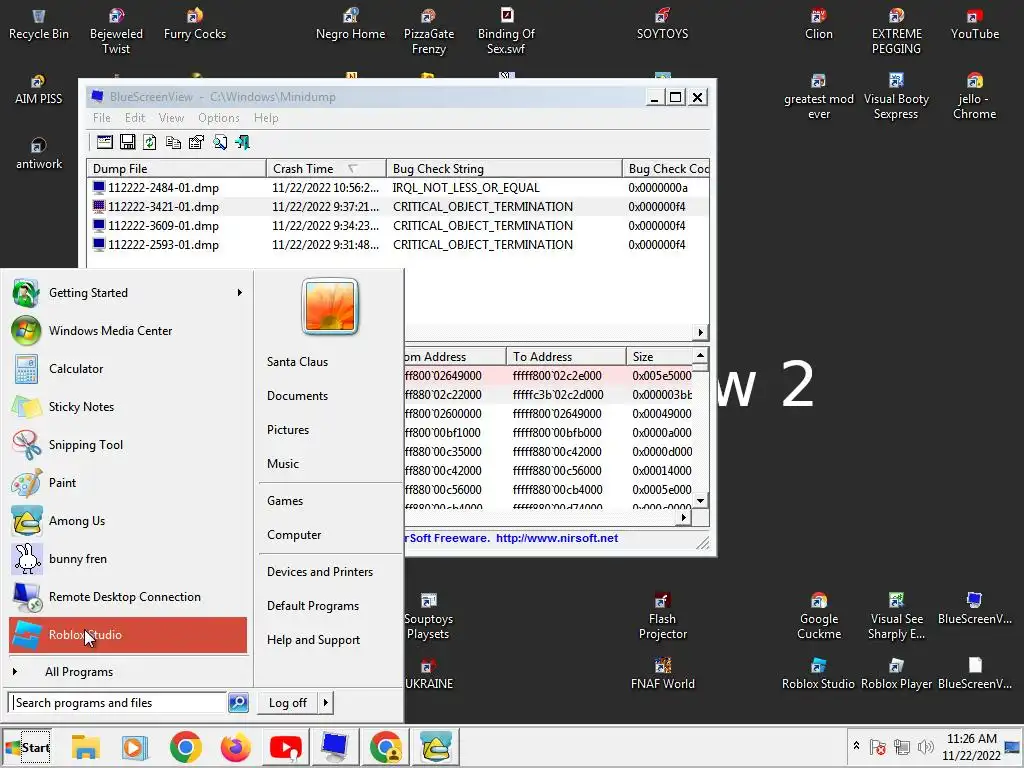Screen dimensions: 1024x768
Task: Open the View menu in BlueScreenView
Action: 171,118
